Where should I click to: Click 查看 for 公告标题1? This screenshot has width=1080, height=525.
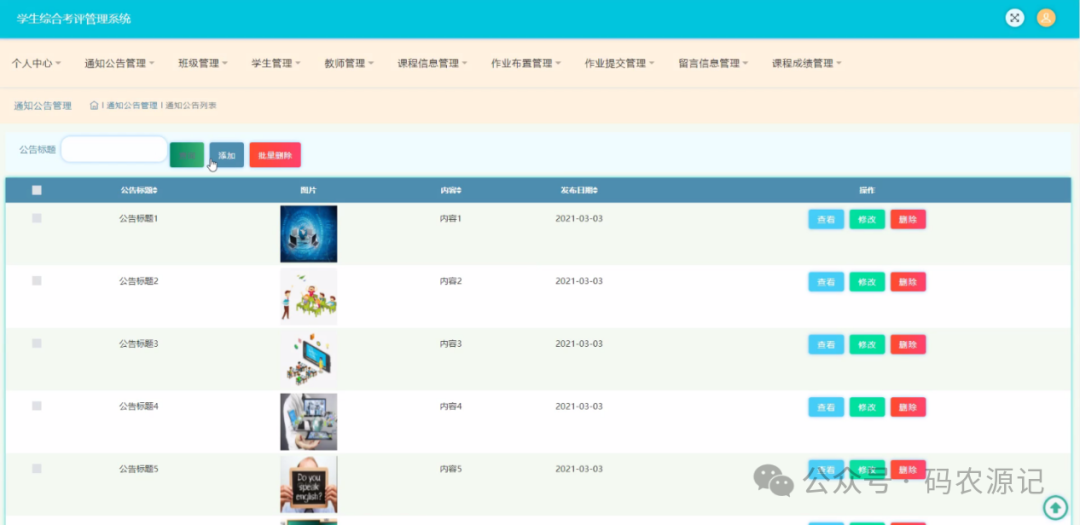click(826, 220)
